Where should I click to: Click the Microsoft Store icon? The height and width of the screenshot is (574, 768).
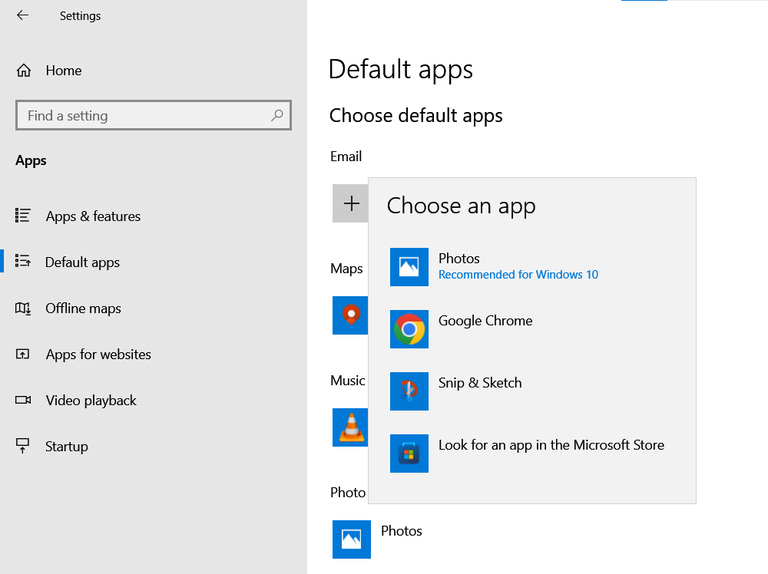pos(409,453)
